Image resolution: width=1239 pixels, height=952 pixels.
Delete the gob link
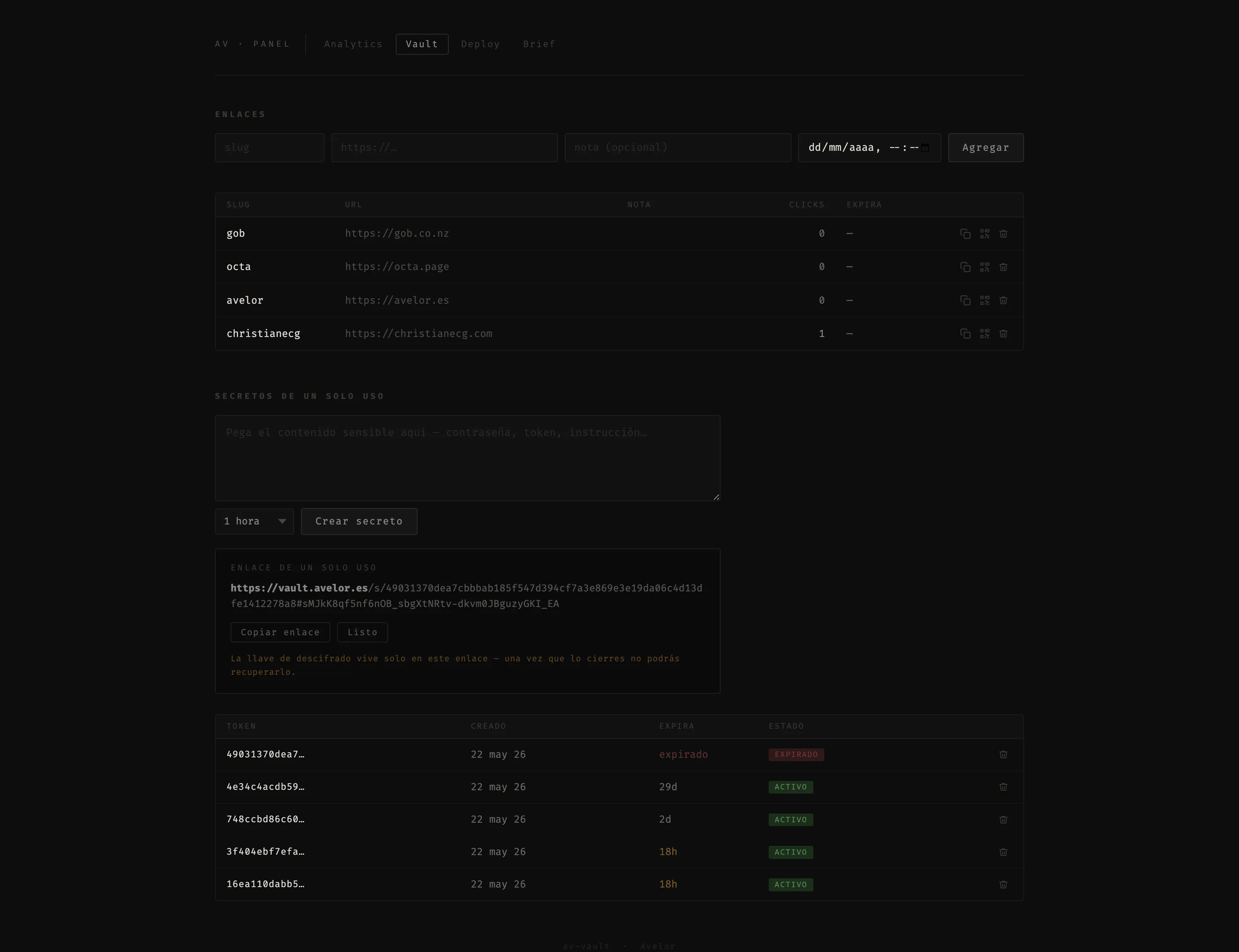[x=1003, y=233]
